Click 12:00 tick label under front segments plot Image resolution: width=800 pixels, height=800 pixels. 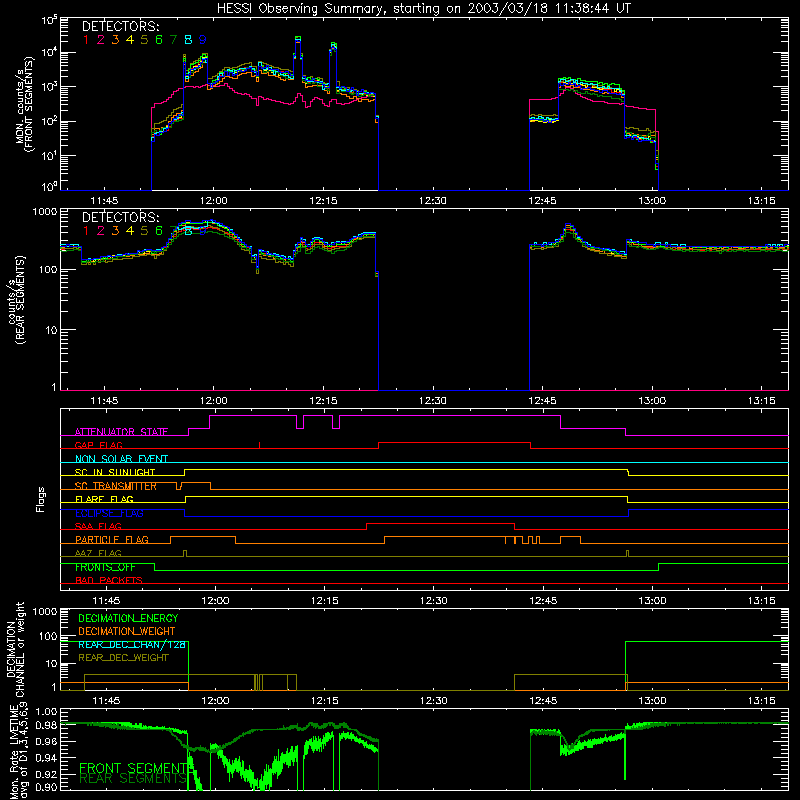(x=213, y=201)
